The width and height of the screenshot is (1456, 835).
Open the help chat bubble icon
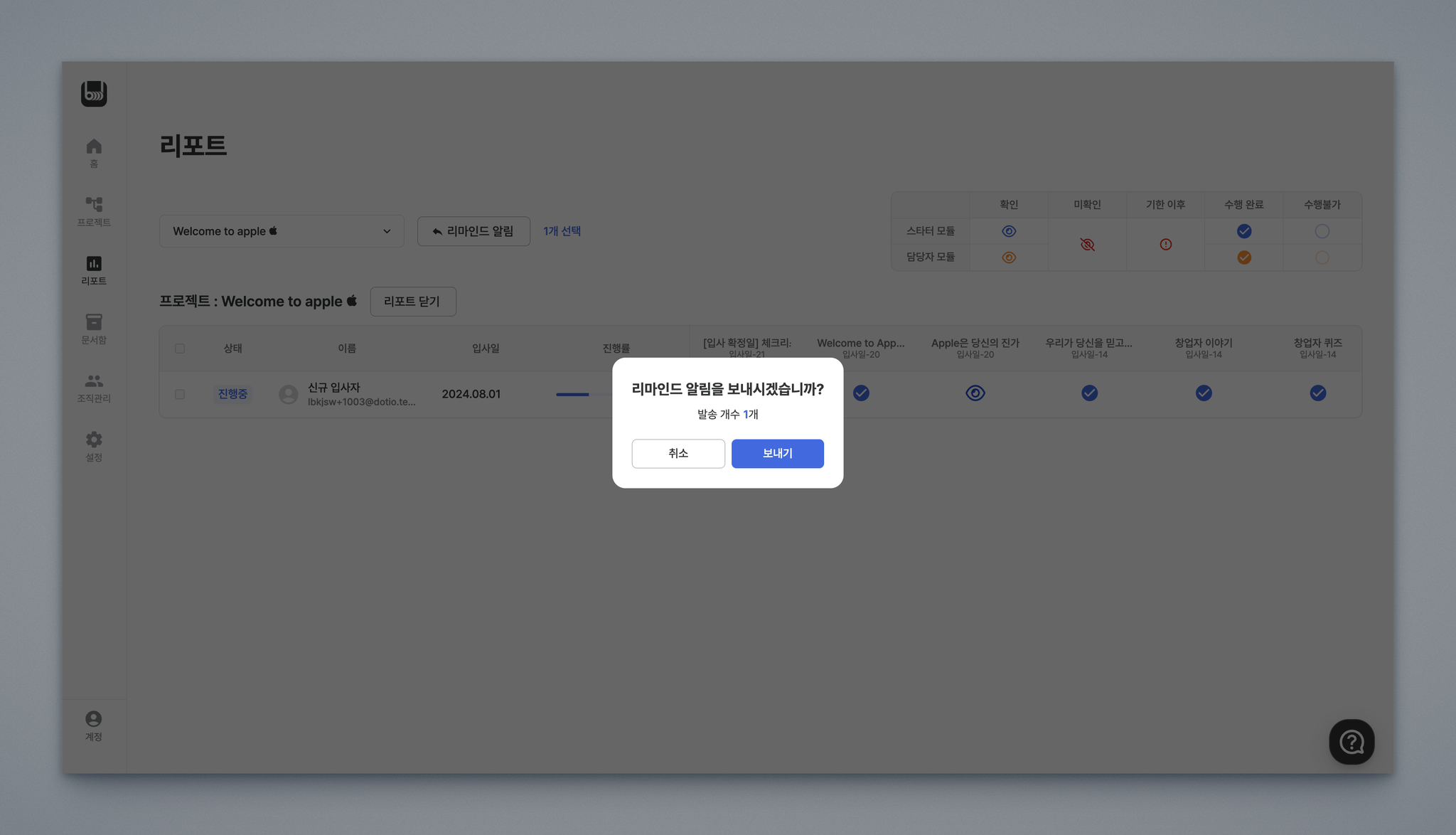1351,742
